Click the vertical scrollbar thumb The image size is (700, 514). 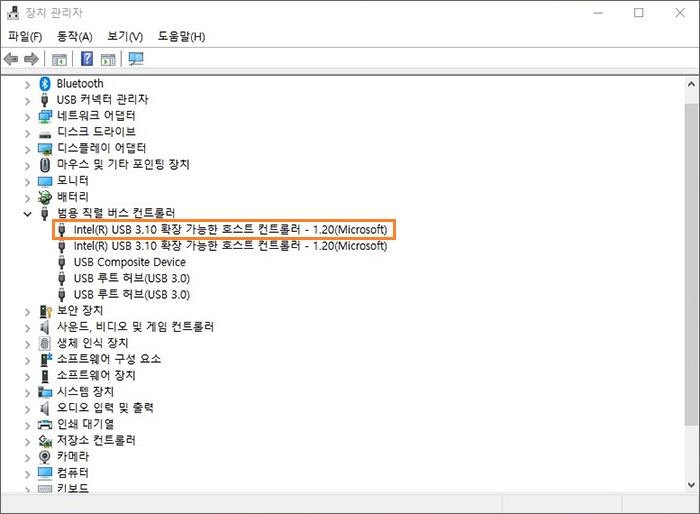point(691,264)
